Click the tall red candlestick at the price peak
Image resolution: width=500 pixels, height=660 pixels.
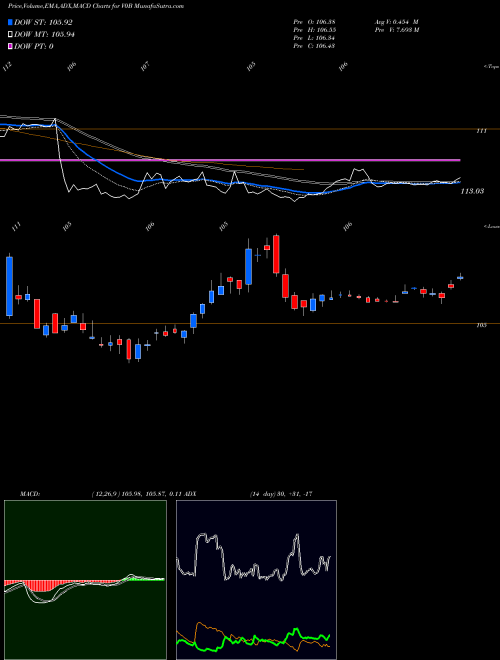pos(276,254)
